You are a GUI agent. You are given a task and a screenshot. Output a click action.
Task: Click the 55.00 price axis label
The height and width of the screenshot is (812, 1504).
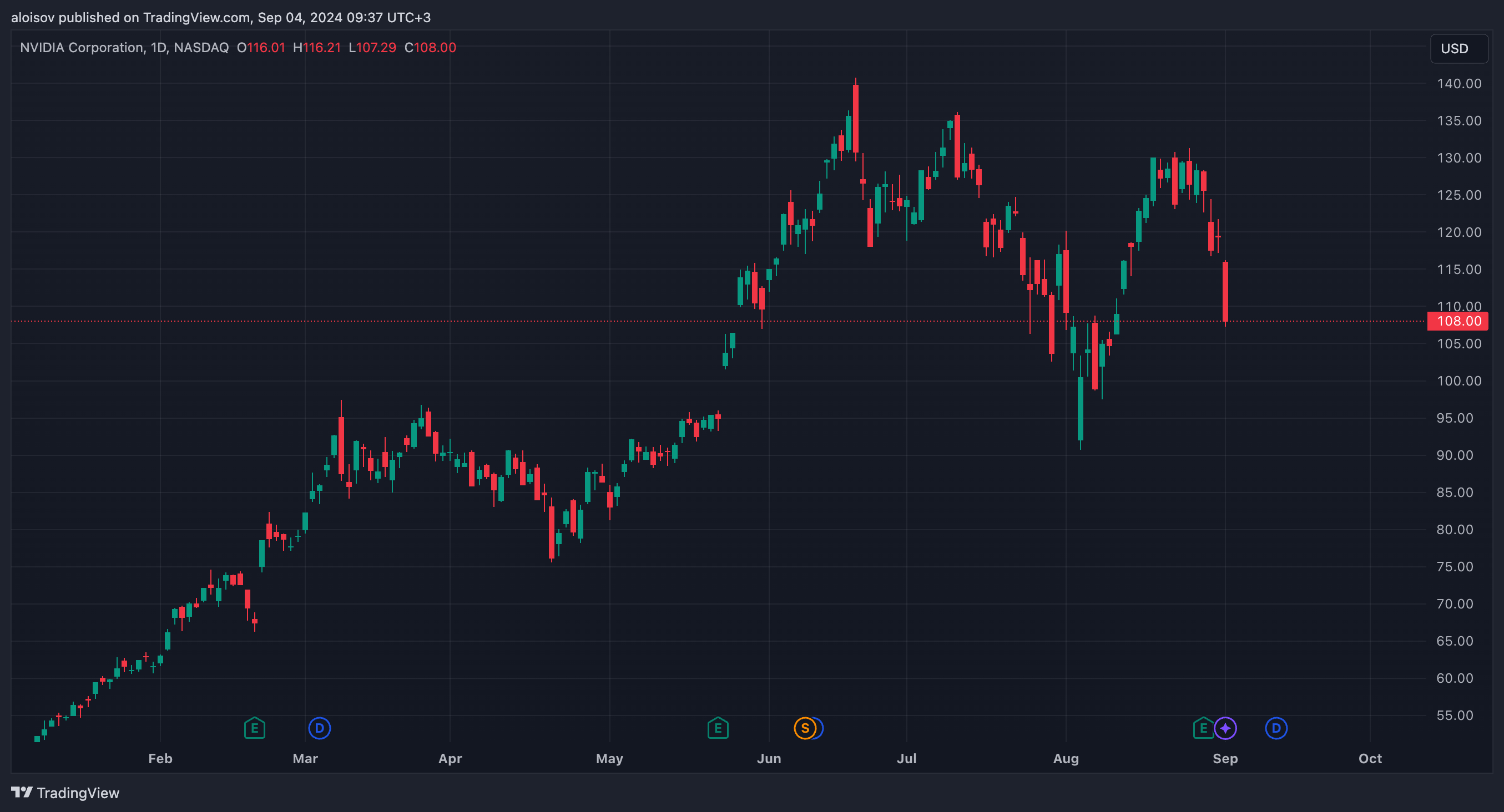(1455, 715)
